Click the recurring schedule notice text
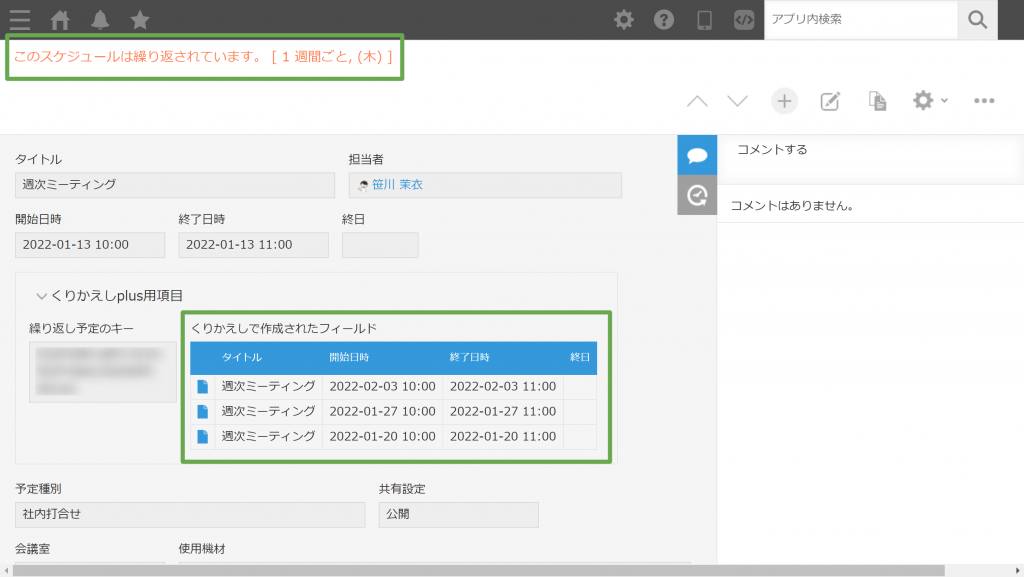 coord(203,57)
